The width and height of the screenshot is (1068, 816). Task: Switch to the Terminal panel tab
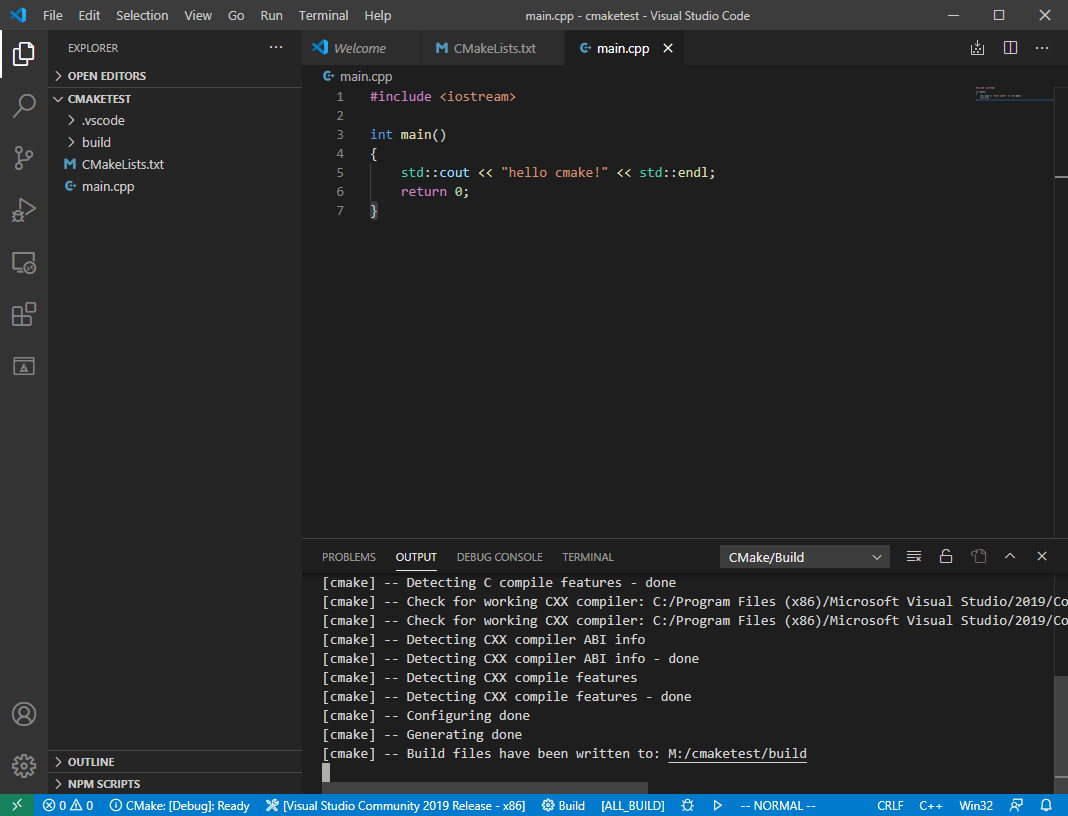(588, 557)
